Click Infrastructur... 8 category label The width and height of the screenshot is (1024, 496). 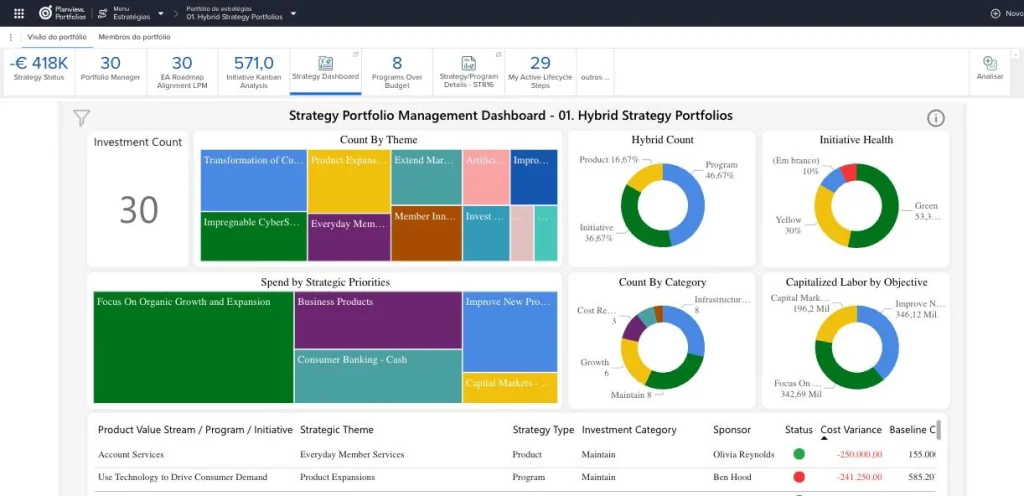722,305
